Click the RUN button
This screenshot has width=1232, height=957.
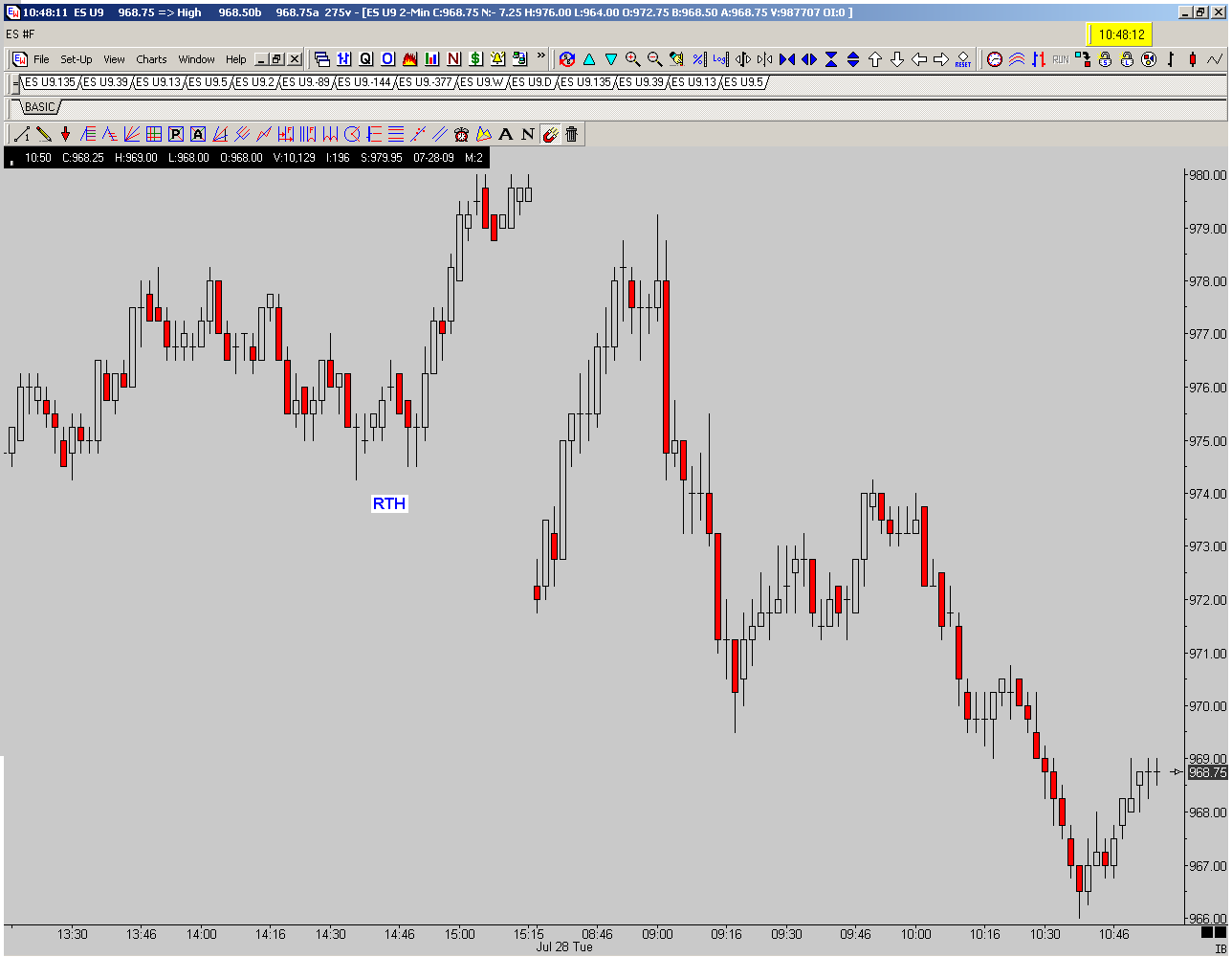pyautogui.click(x=1061, y=59)
